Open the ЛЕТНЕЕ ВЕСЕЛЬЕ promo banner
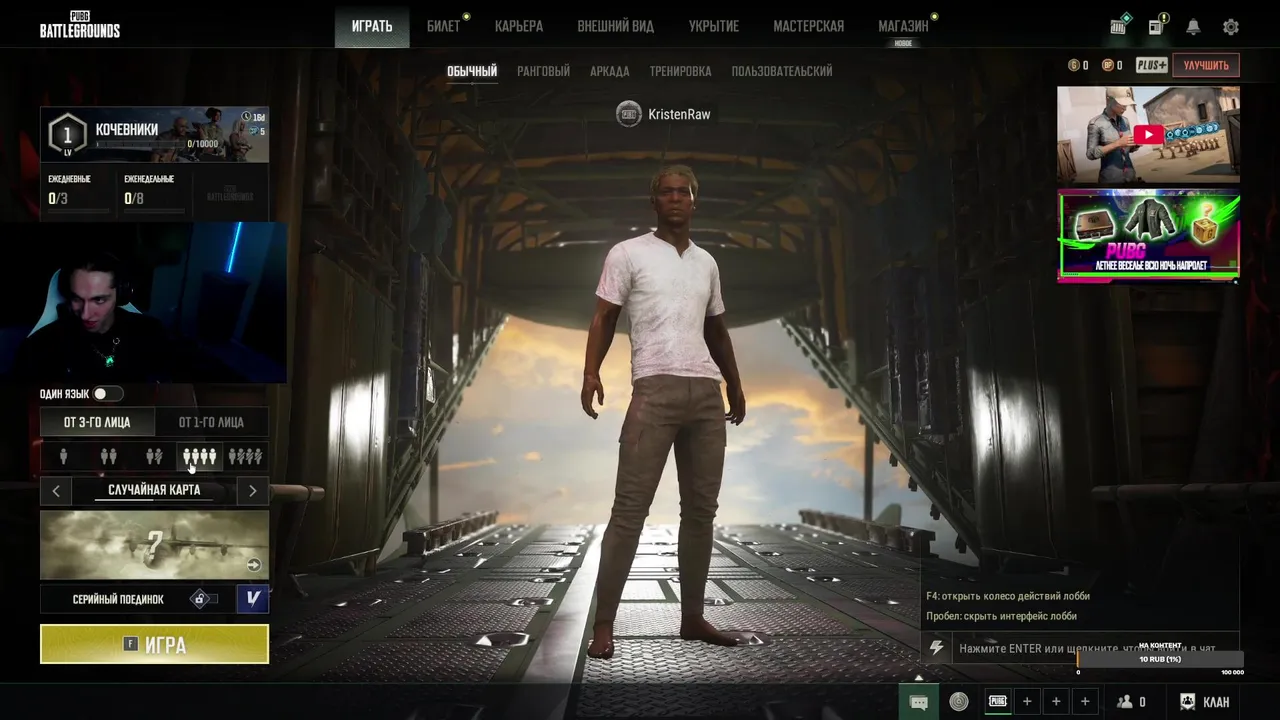Image resolution: width=1280 pixels, height=720 pixels. [x=1148, y=235]
